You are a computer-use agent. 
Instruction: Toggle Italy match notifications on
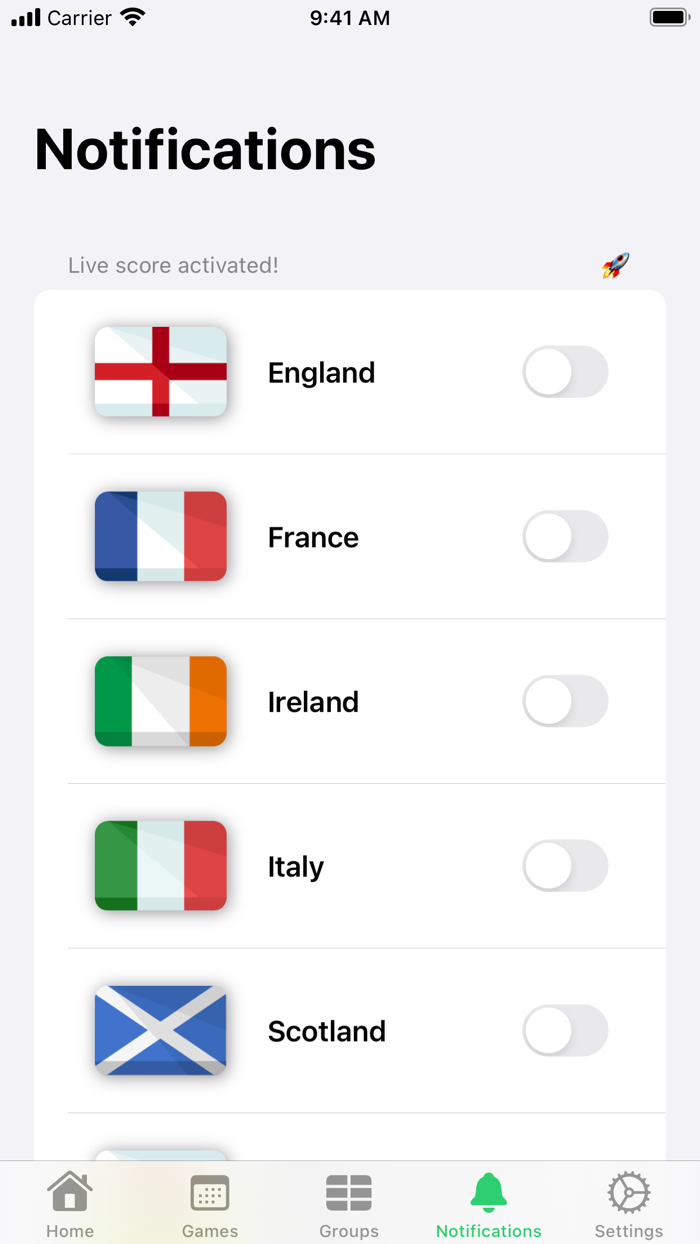(565, 866)
